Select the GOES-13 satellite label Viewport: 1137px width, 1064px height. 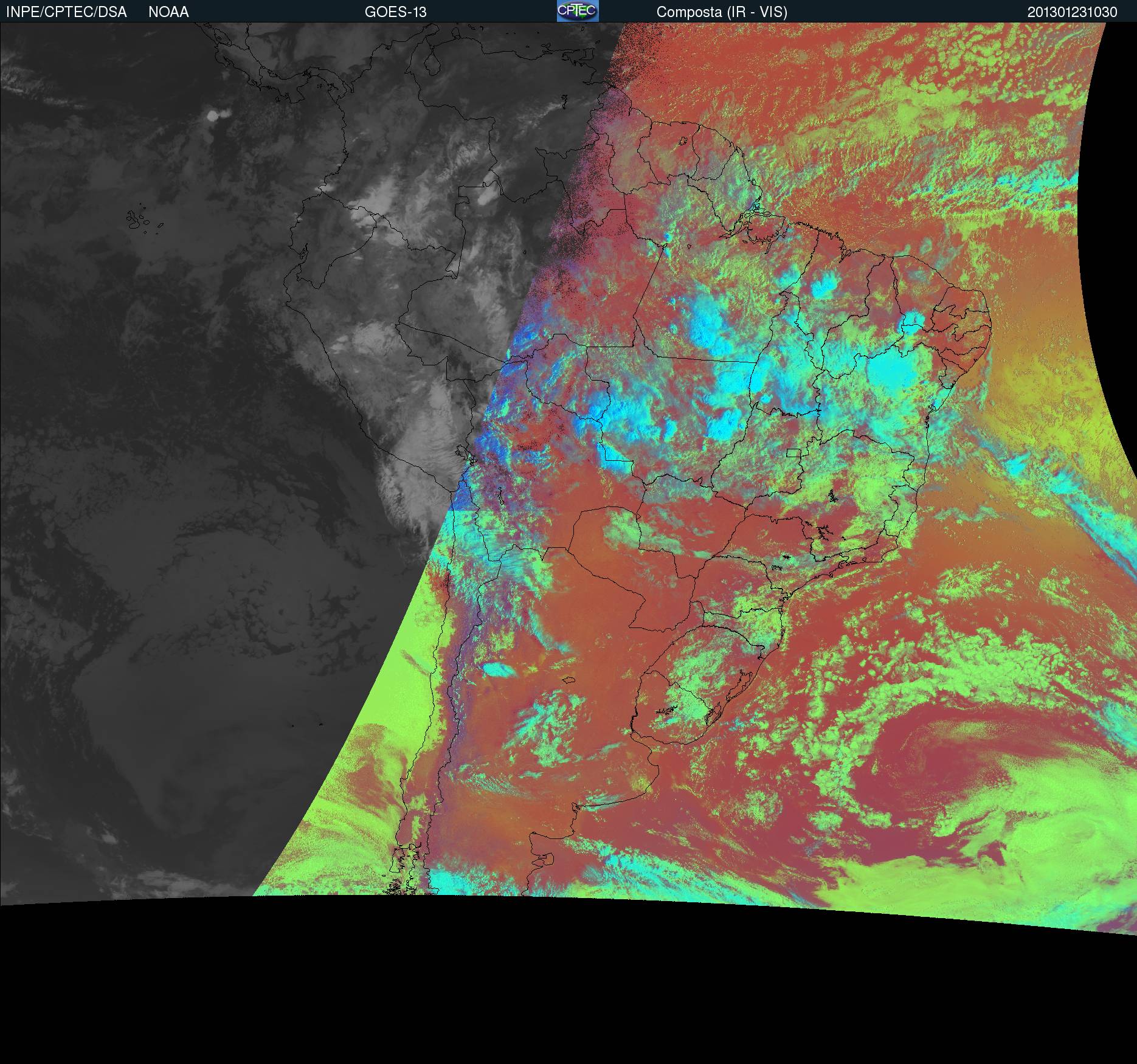click(395, 12)
